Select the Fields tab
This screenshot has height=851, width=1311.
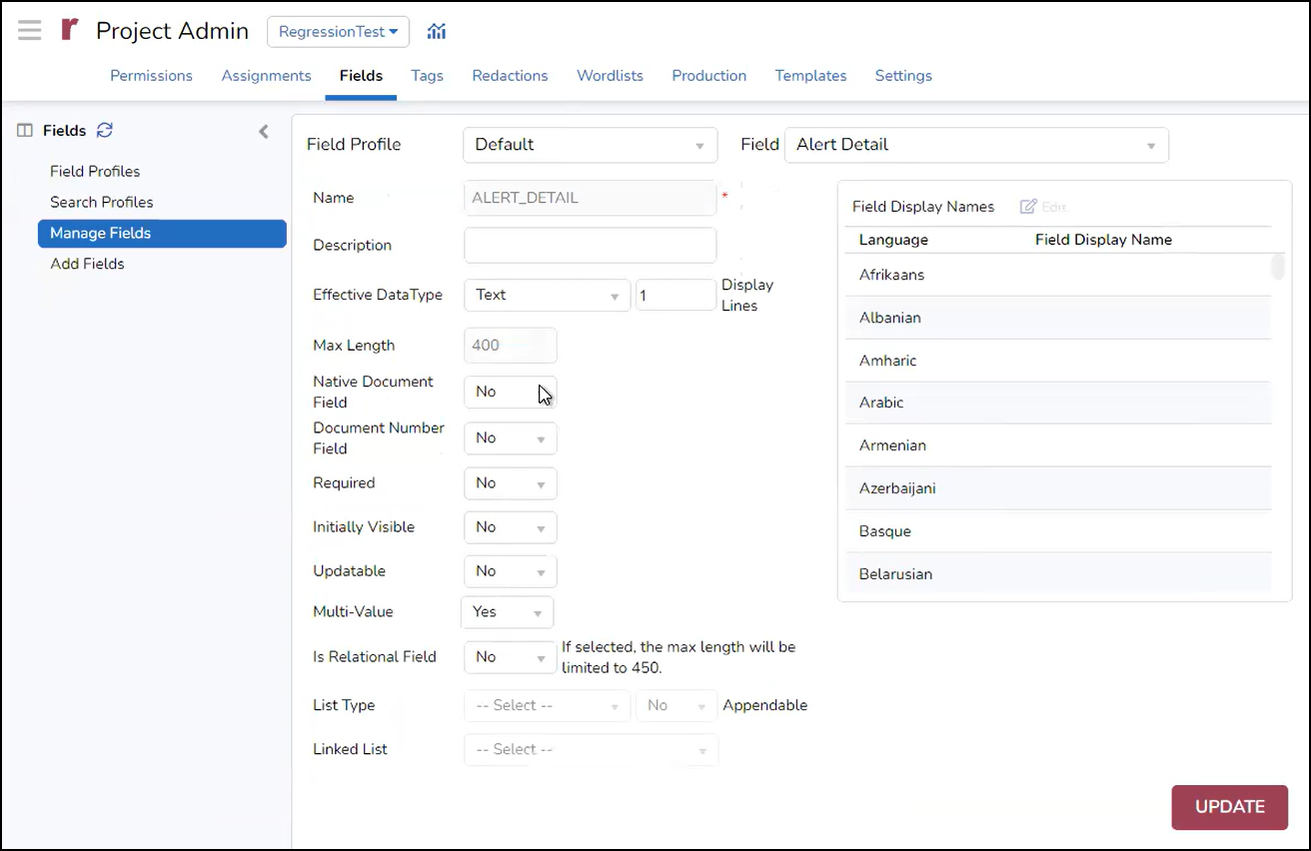pyautogui.click(x=361, y=76)
